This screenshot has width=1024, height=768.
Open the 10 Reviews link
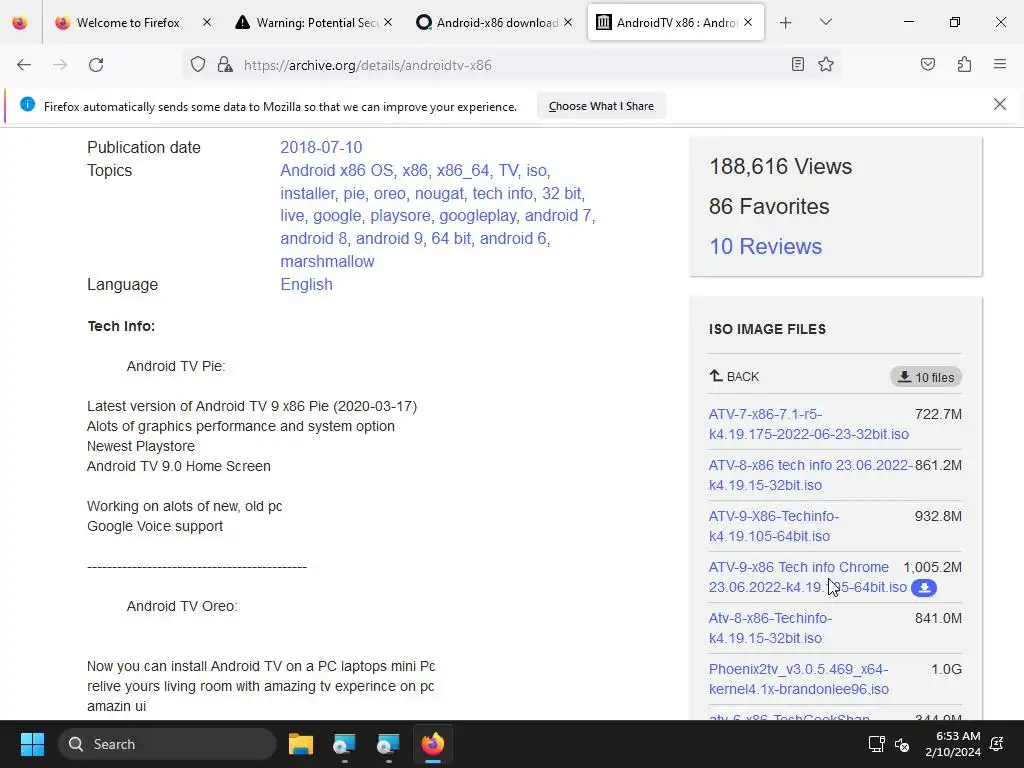pyautogui.click(x=765, y=246)
